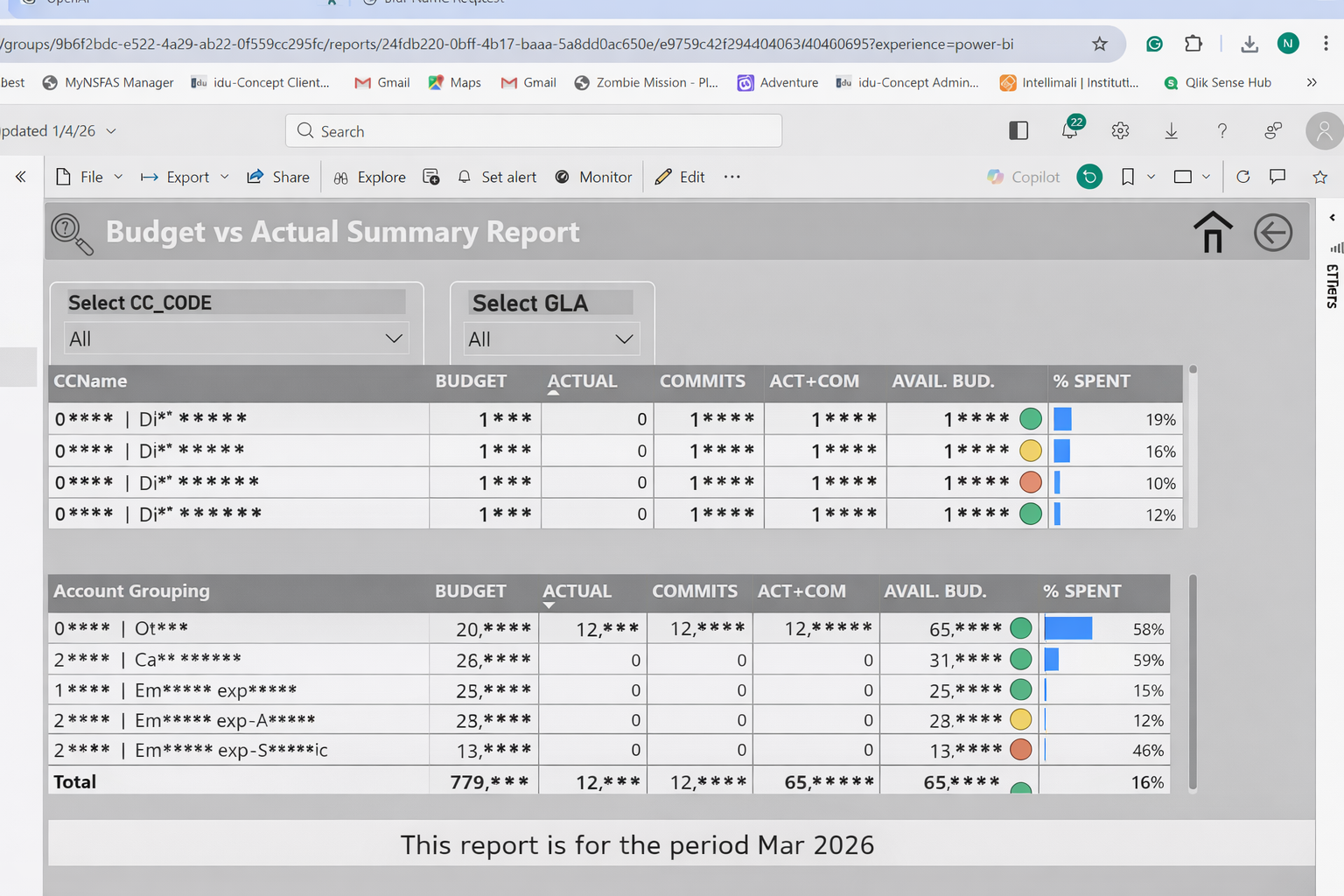Click the back arrow on the report header
Image resolution: width=1344 pixels, height=896 pixels.
(1273, 233)
